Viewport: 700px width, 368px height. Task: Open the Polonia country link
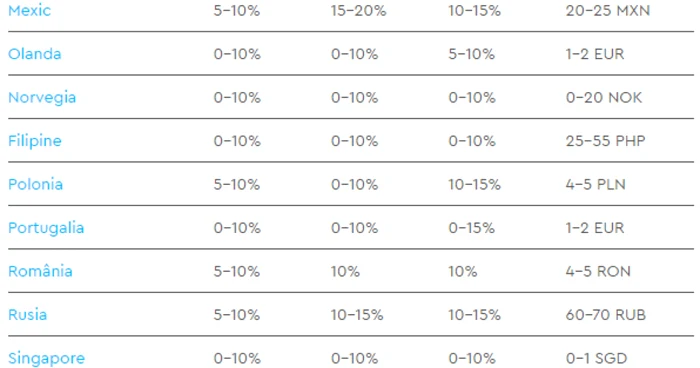pos(35,184)
